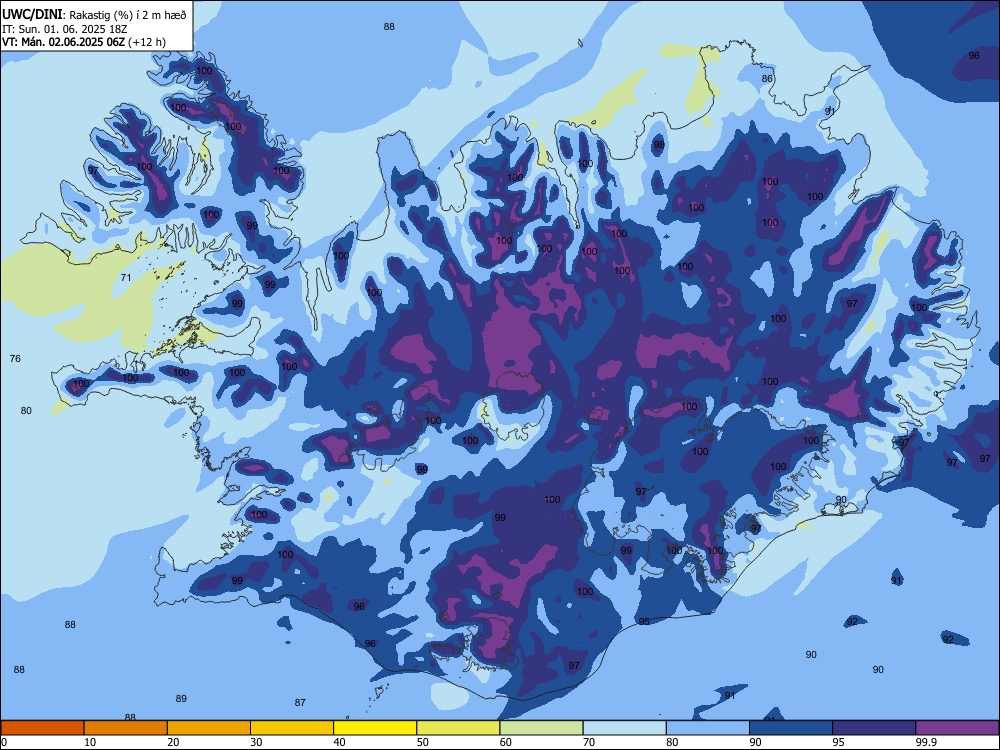Pick the medium blue 80–90 legend swatch
The image size is (1000, 750).
tap(708, 728)
